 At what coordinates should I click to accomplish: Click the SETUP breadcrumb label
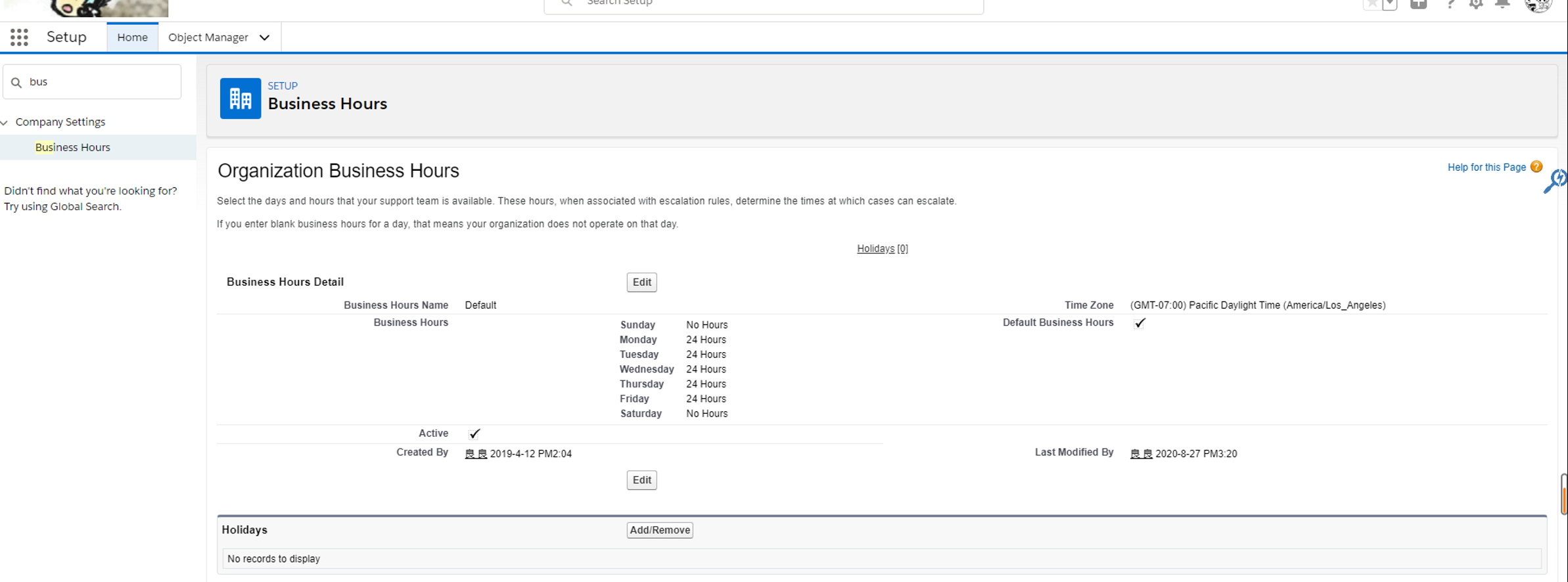coord(283,85)
